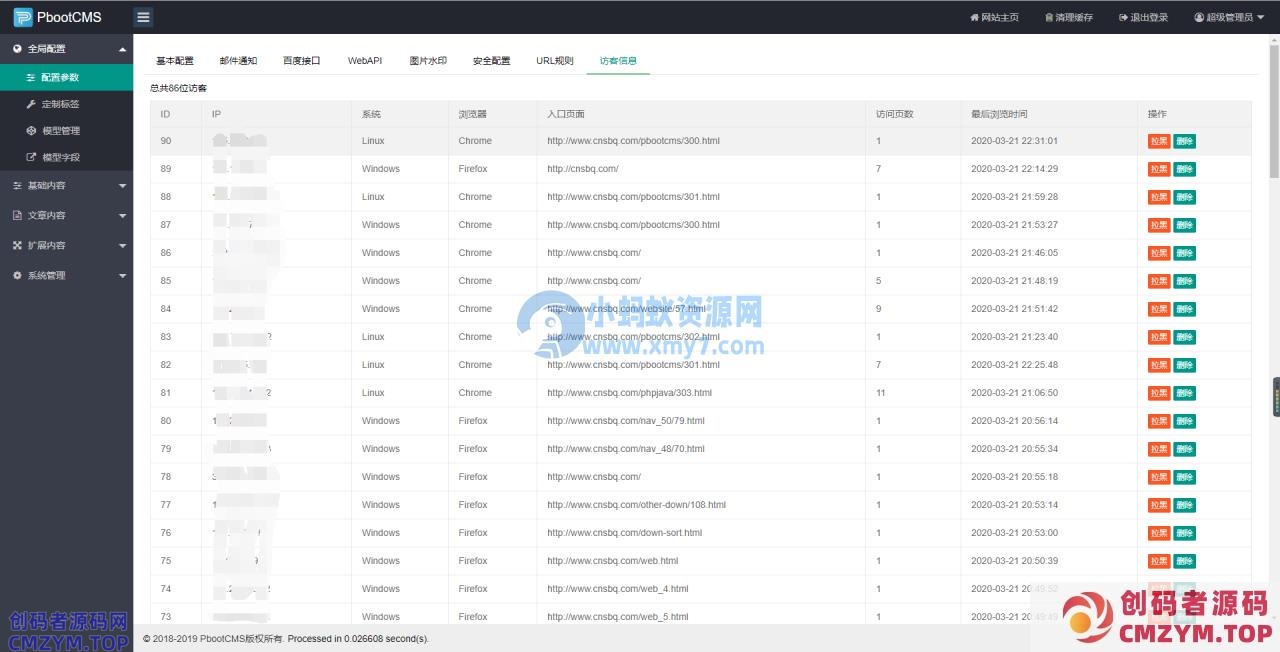Clear cache using the trash icon
Image resolution: width=1280 pixels, height=652 pixels.
(1049, 18)
